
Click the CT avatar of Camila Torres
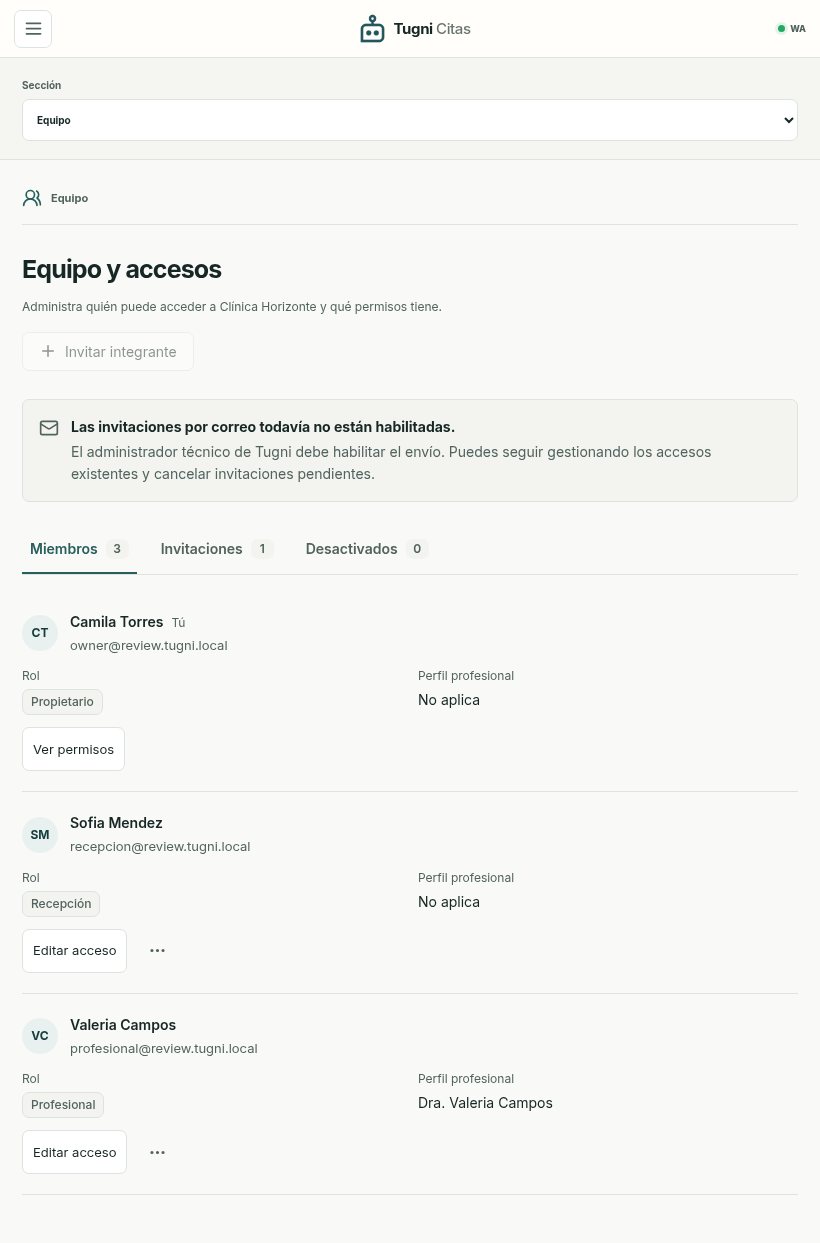[40, 633]
